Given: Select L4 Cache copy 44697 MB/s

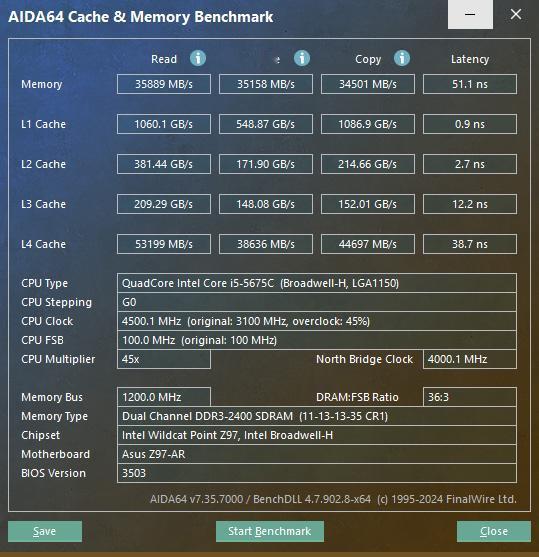Looking at the screenshot, I should click(x=368, y=244).
